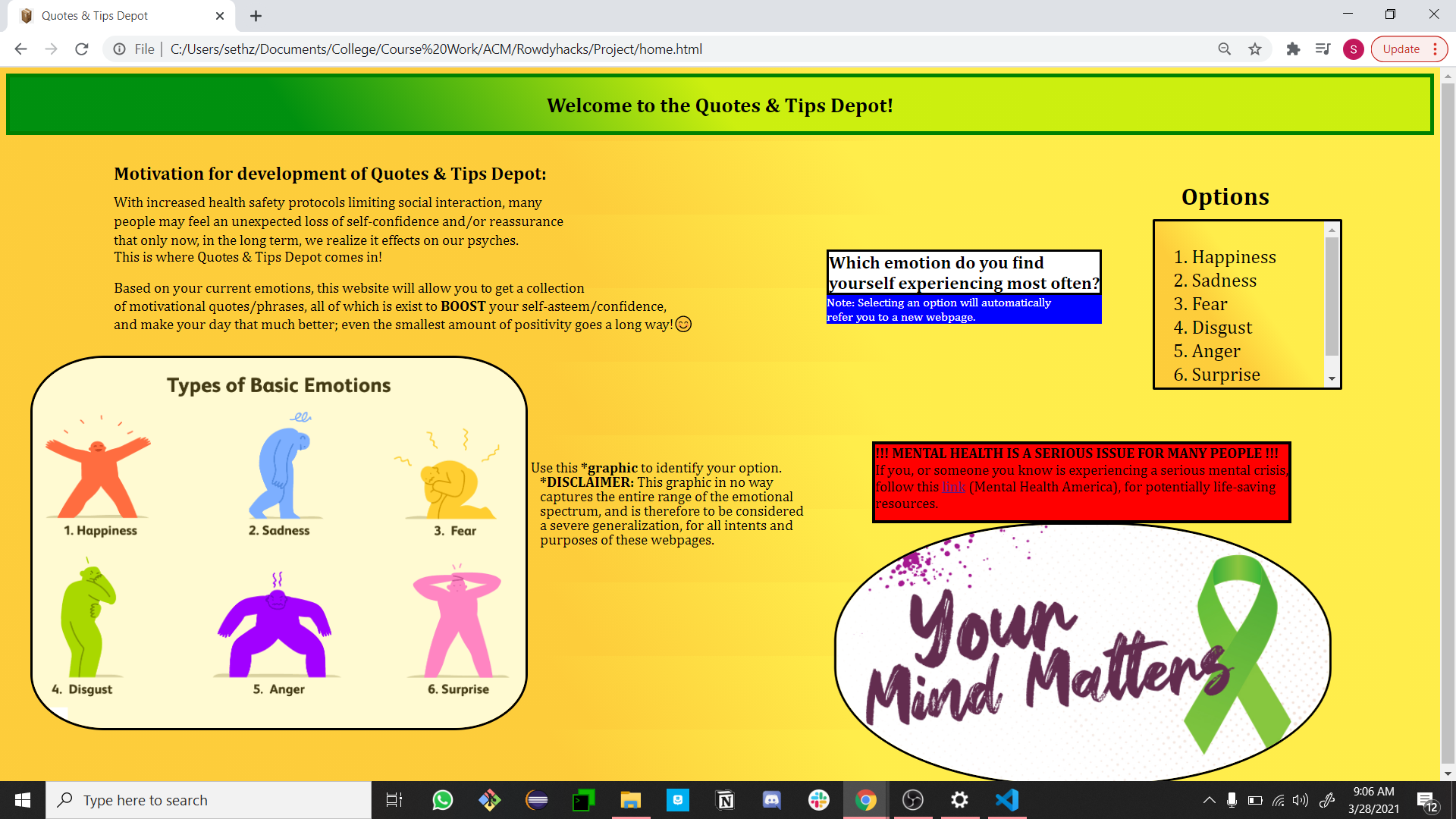Click the back navigation arrow

[21, 49]
